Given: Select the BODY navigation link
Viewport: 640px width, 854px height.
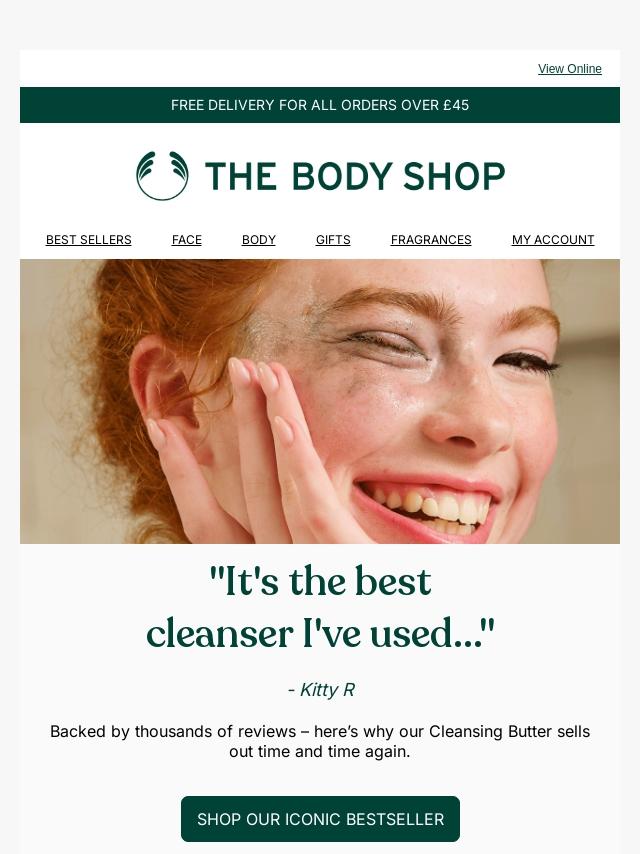Looking at the screenshot, I should pos(259,240).
